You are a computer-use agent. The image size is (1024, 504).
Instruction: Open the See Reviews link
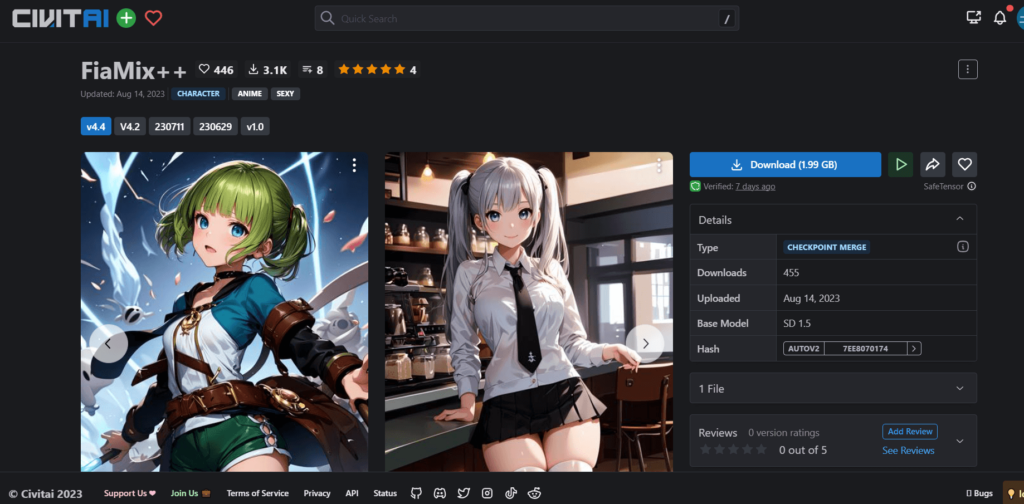pos(908,451)
